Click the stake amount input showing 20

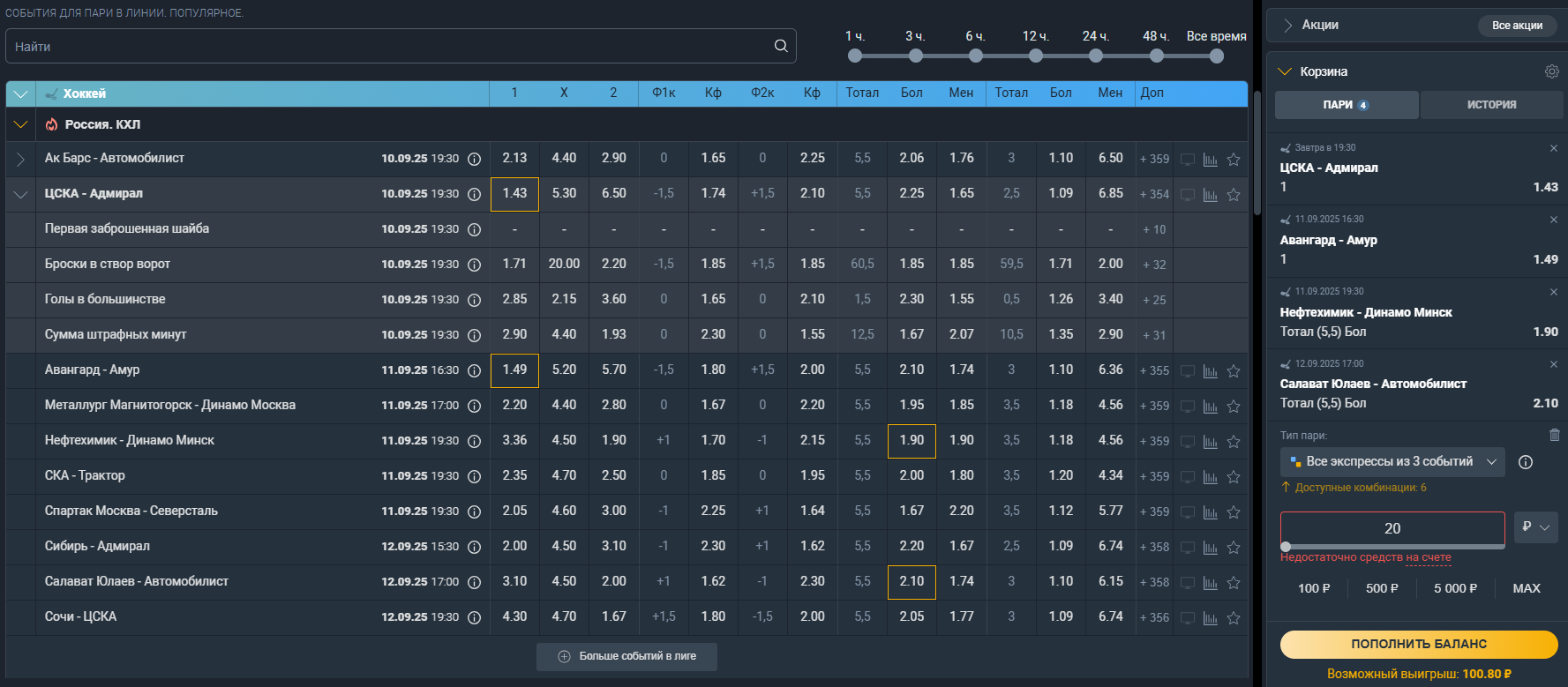coord(1392,528)
